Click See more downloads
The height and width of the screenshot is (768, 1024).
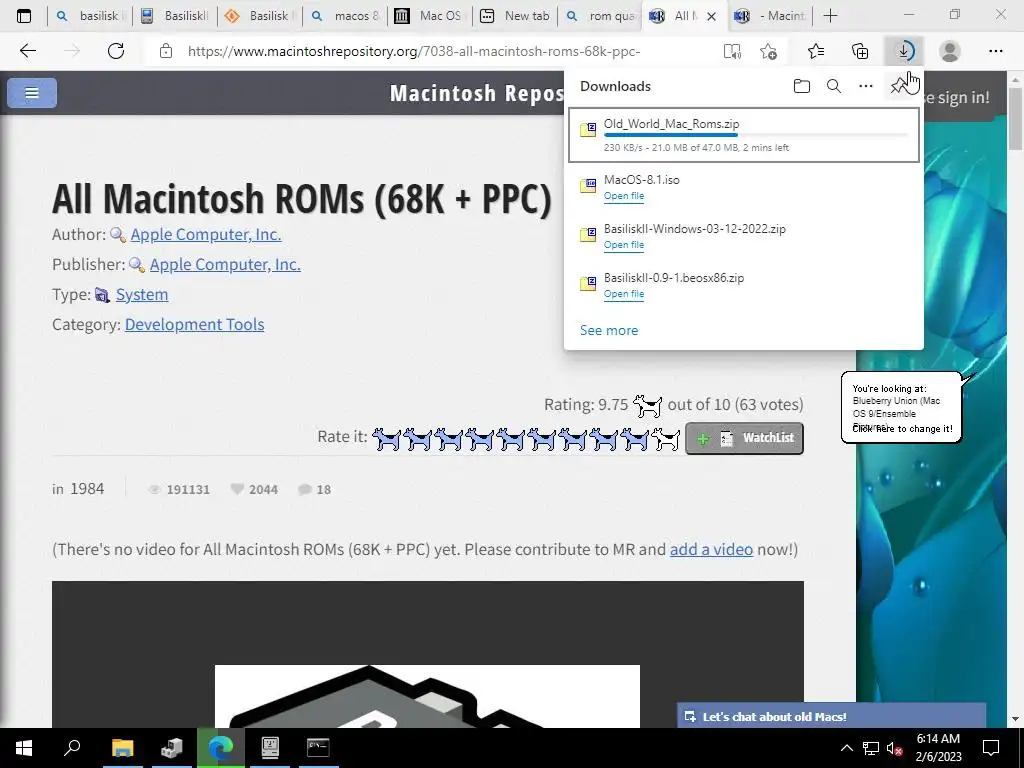click(x=609, y=330)
